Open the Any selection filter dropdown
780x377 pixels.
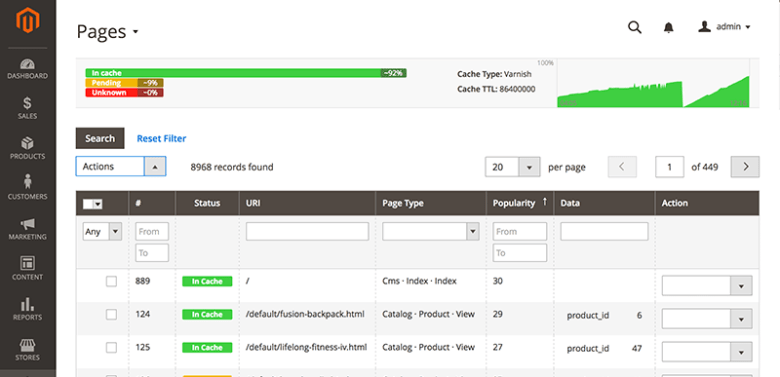point(102,232)
